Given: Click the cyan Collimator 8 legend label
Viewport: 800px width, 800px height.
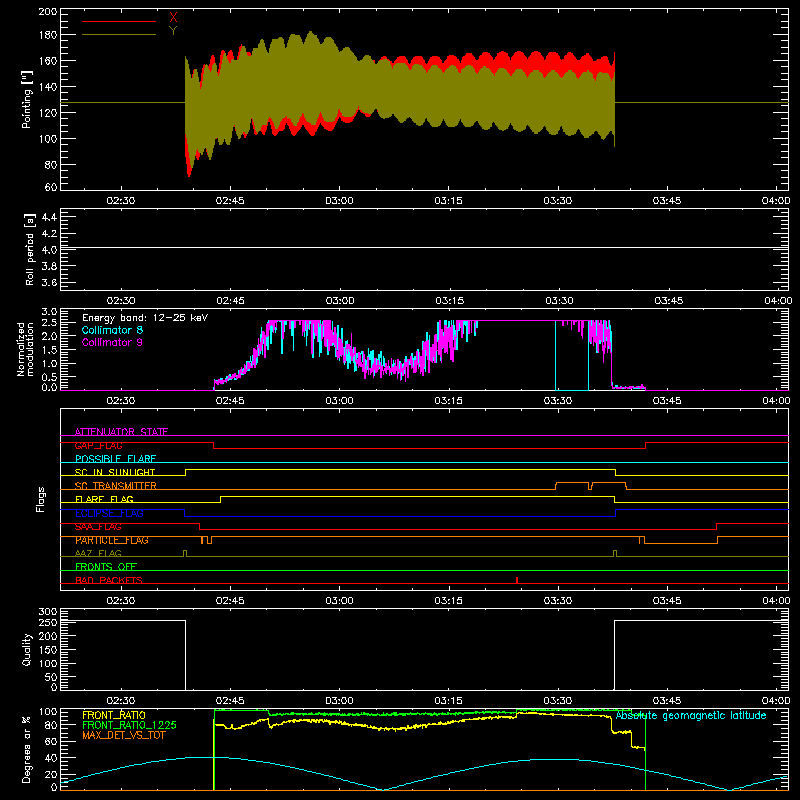Looking at the screenshot, I should tap(112, 330).
